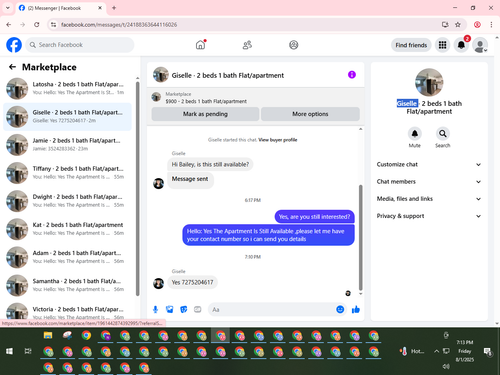Open the taskbar clock showing 7:13 PM
This screenshot has width=500, height=375.
point(465,351)
